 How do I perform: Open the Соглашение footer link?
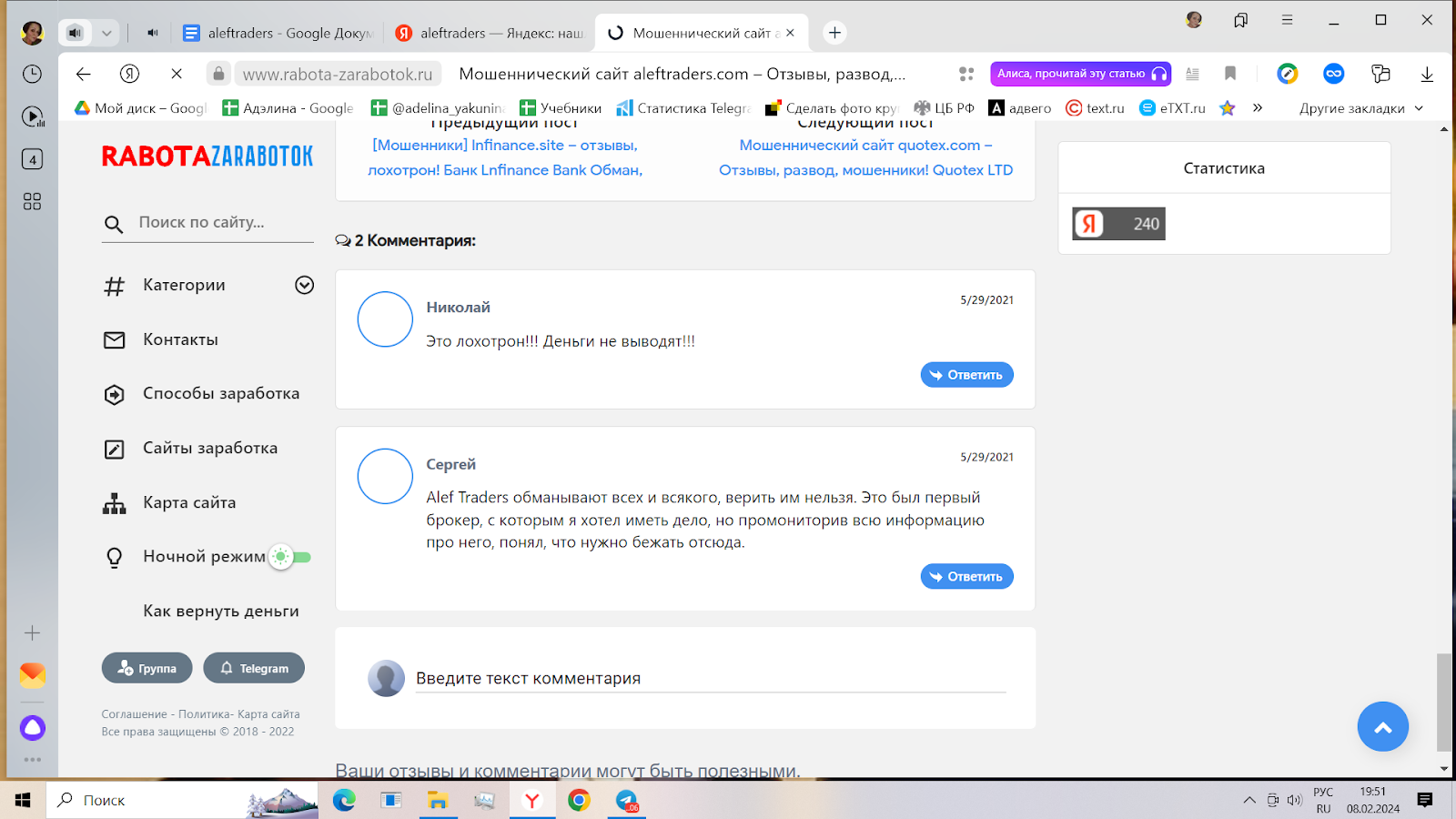click(135, 714)
